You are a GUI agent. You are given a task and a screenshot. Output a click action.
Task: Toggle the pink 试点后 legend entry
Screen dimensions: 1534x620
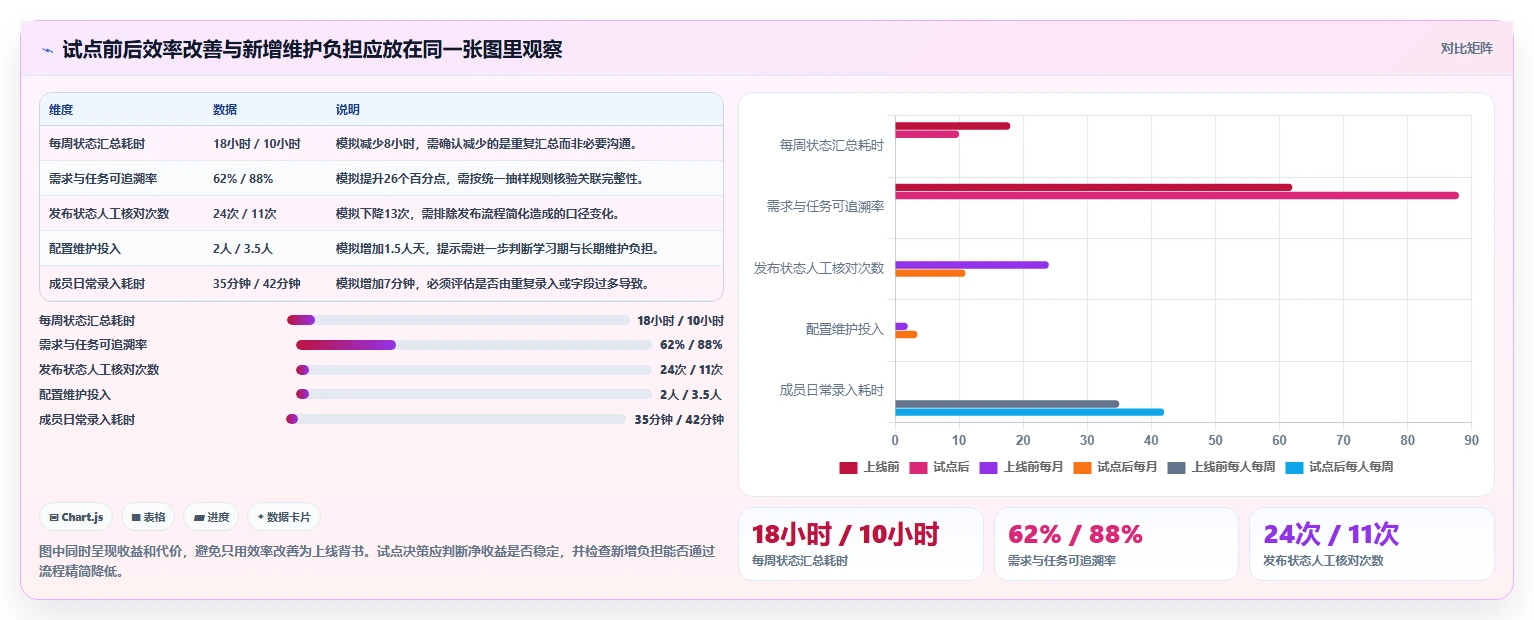click(x=940, y=467)
